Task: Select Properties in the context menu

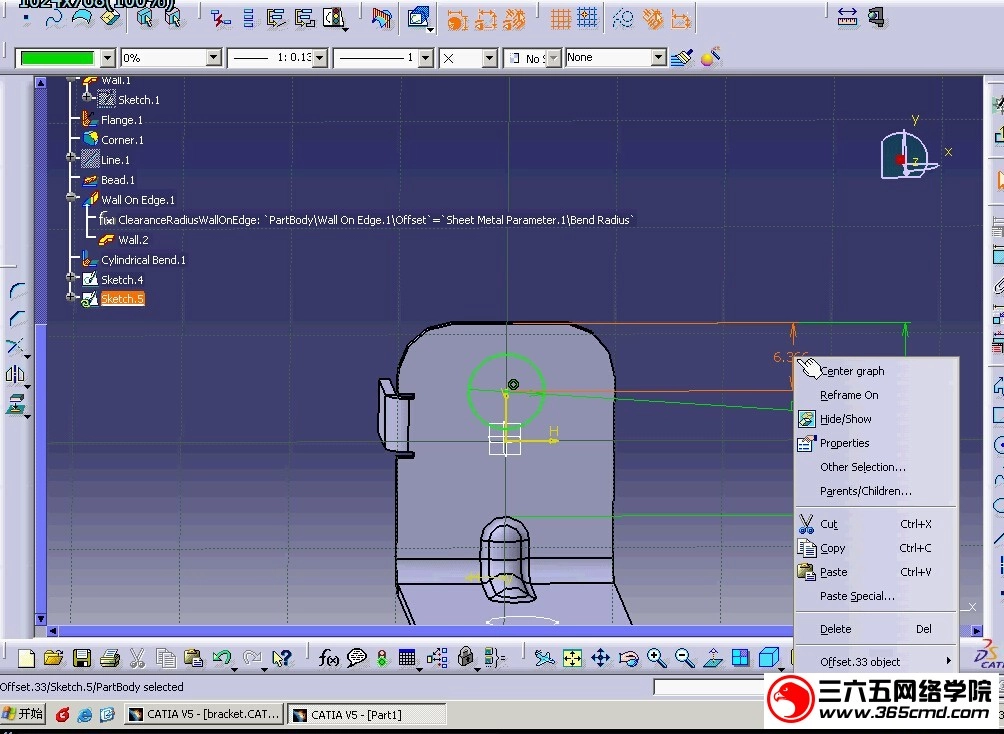Action: point(844,443)
